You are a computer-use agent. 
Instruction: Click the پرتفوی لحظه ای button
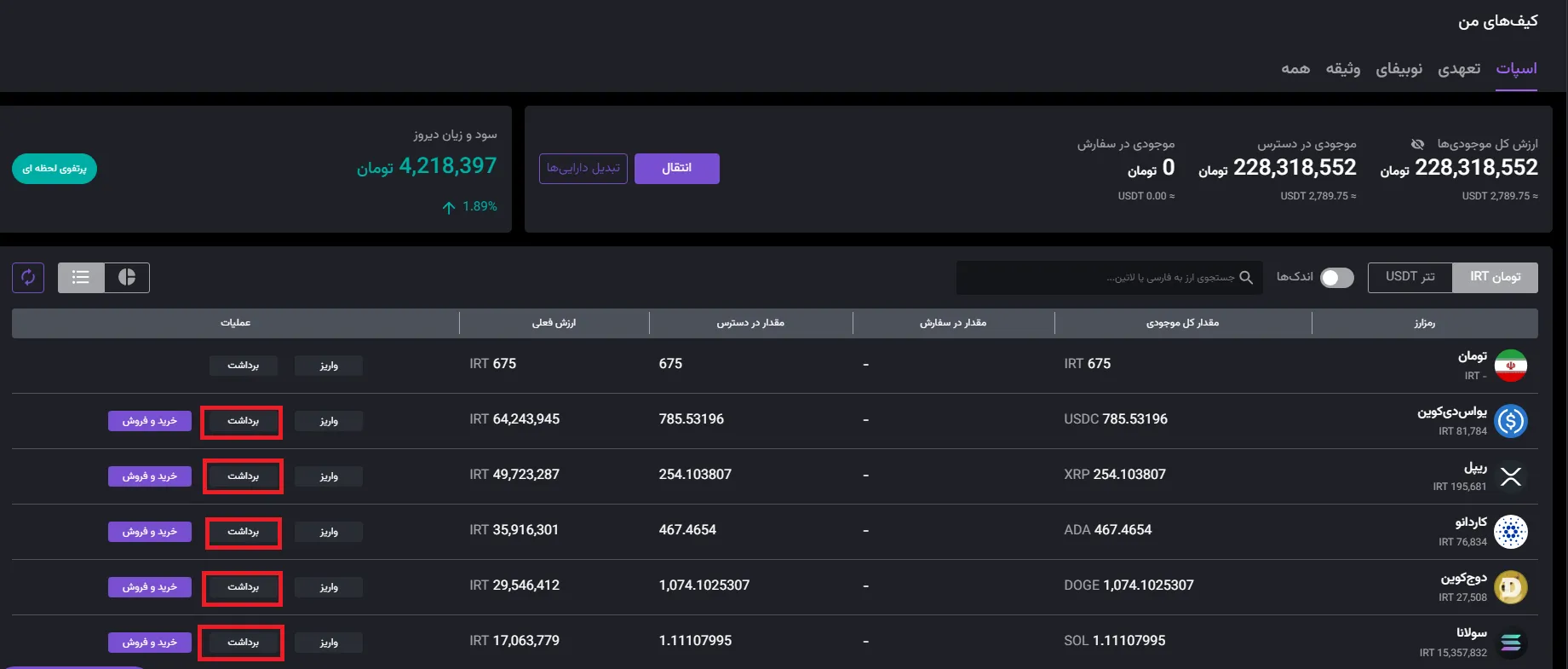point(55,169)
